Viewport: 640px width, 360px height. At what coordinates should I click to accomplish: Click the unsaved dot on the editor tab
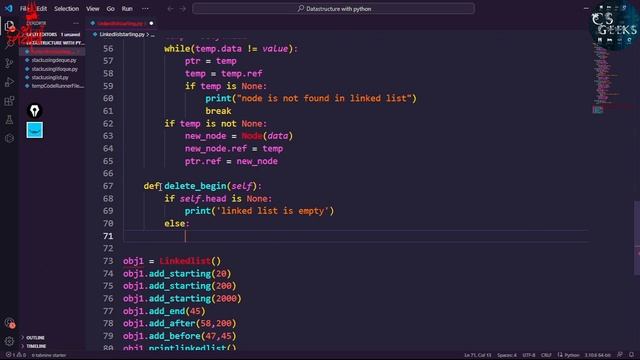151,23
